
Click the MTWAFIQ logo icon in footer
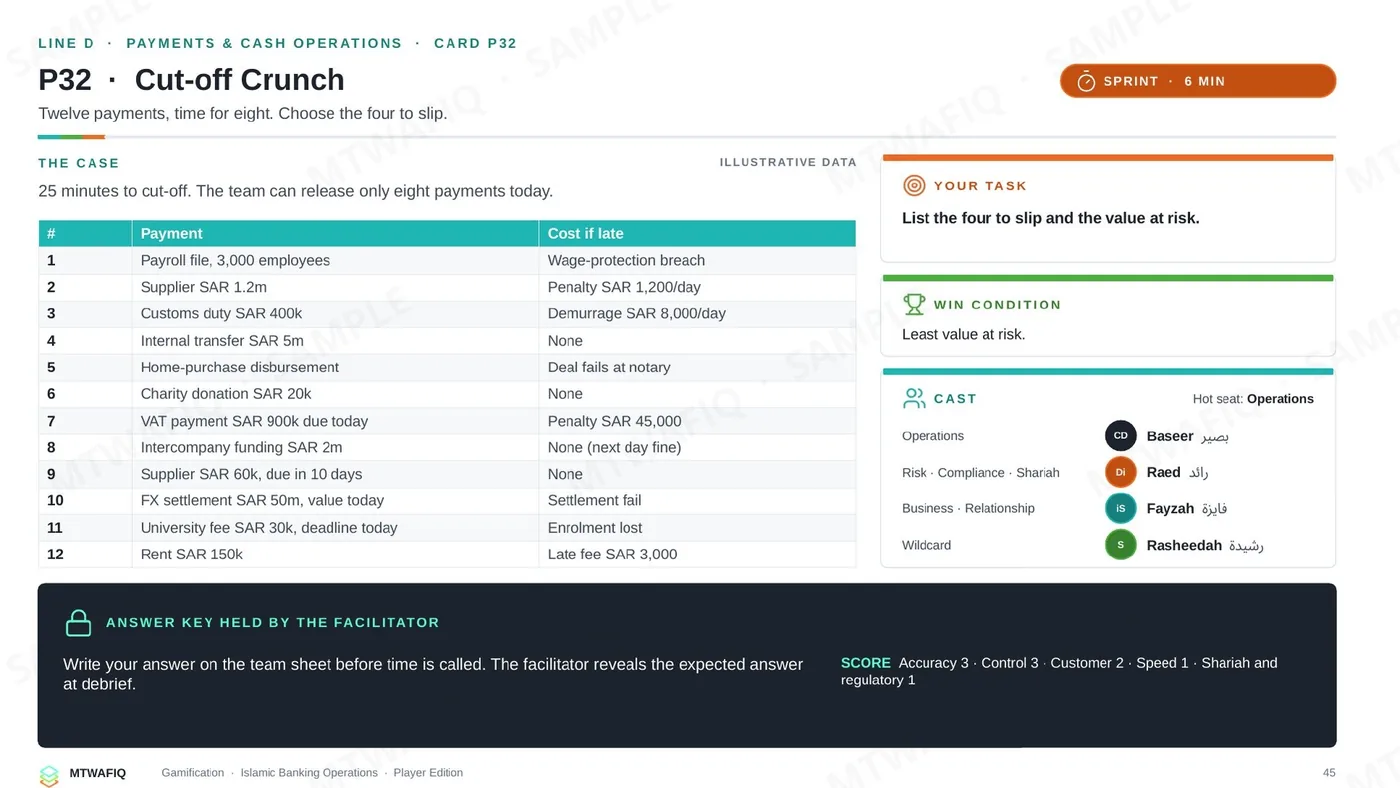pyautogui.click(x=49, y=774)
